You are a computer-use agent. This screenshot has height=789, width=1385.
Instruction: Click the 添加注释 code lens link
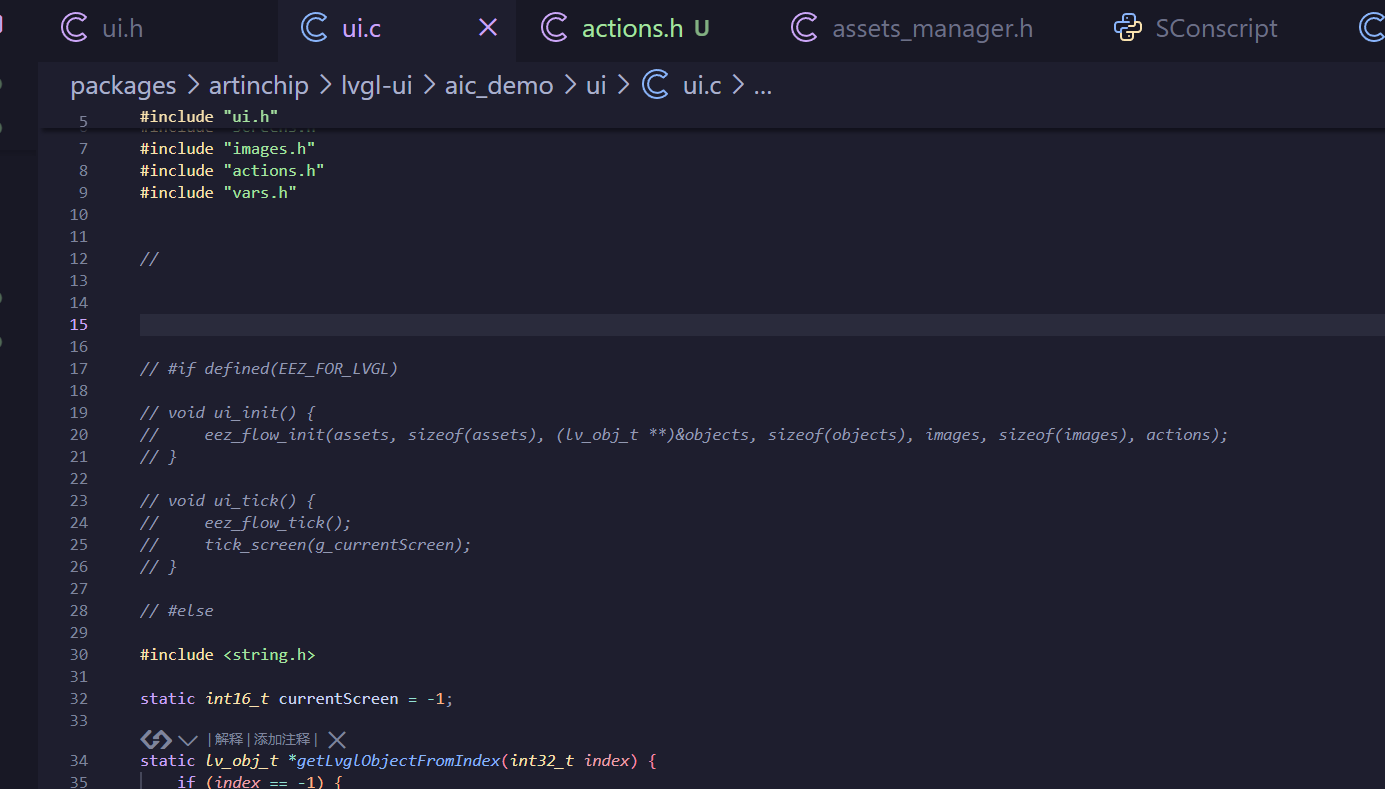[x=282, y=740]
